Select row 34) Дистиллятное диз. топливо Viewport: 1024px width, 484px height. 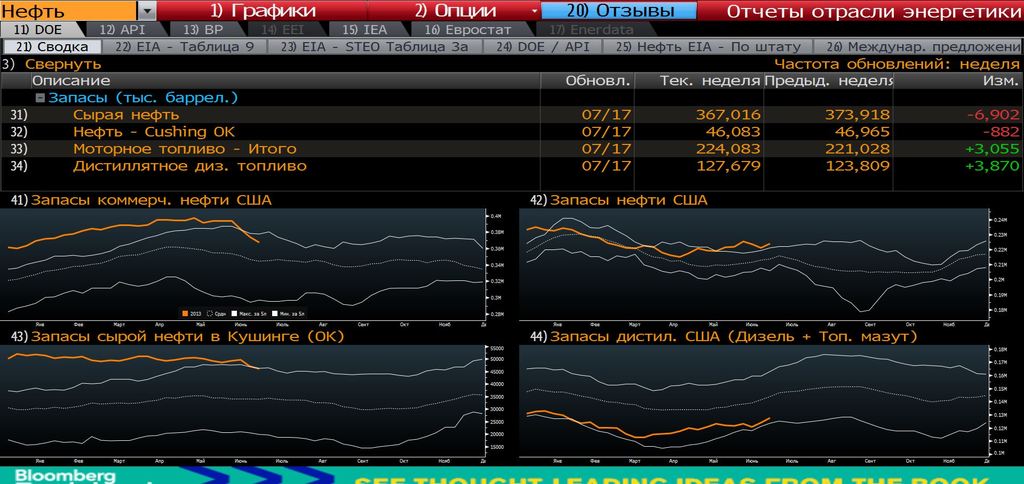[512, 166]
